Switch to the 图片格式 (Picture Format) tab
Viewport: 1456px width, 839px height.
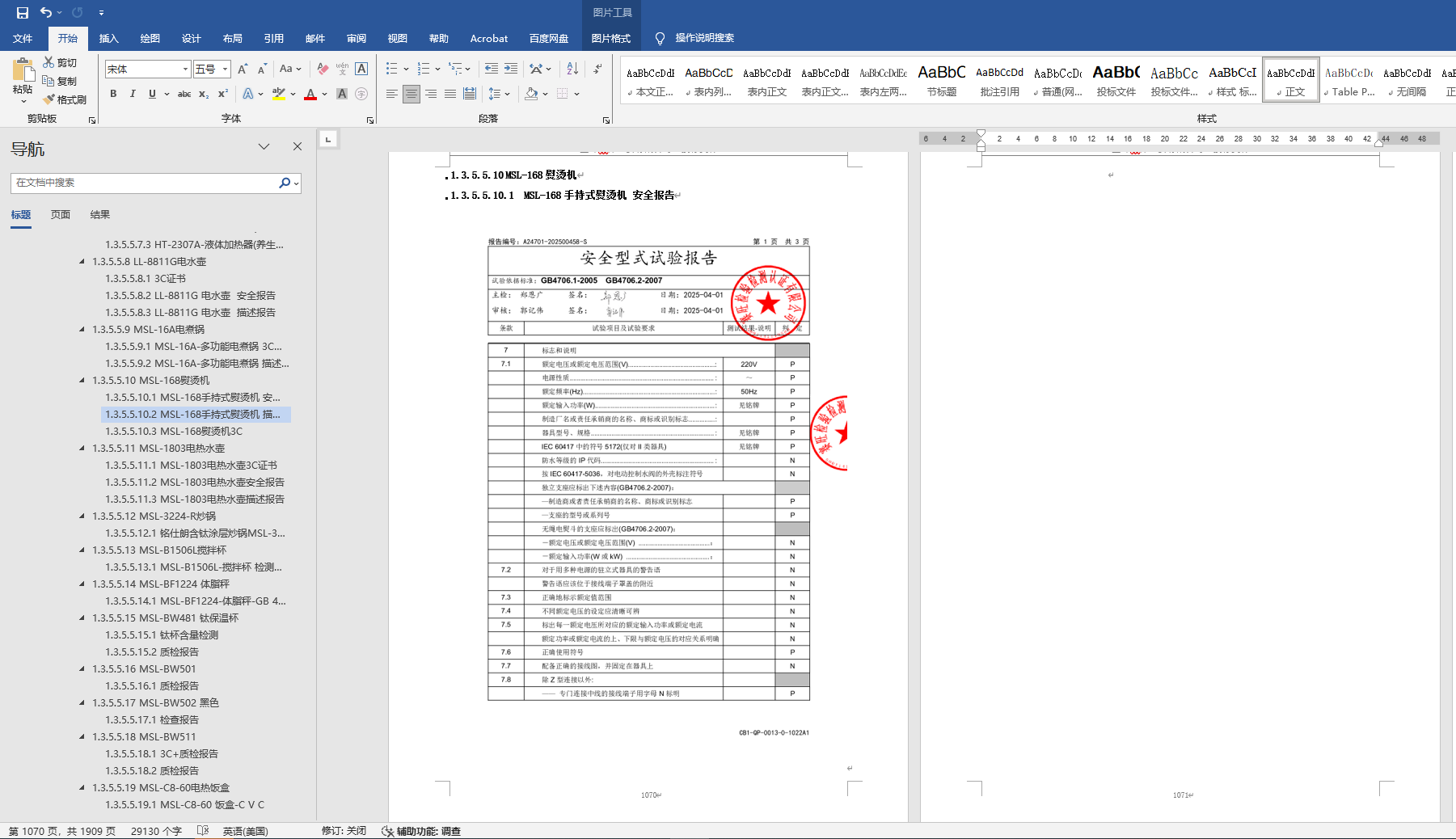611,38
